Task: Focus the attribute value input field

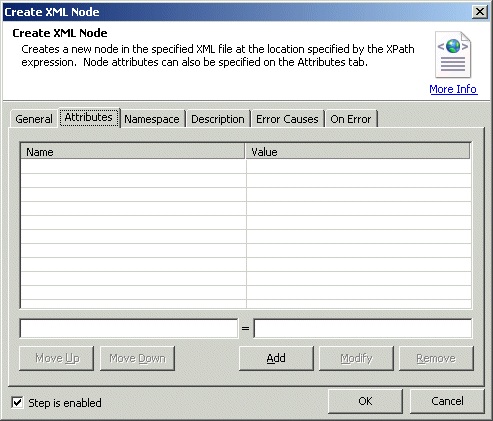Action: [363, 328]
